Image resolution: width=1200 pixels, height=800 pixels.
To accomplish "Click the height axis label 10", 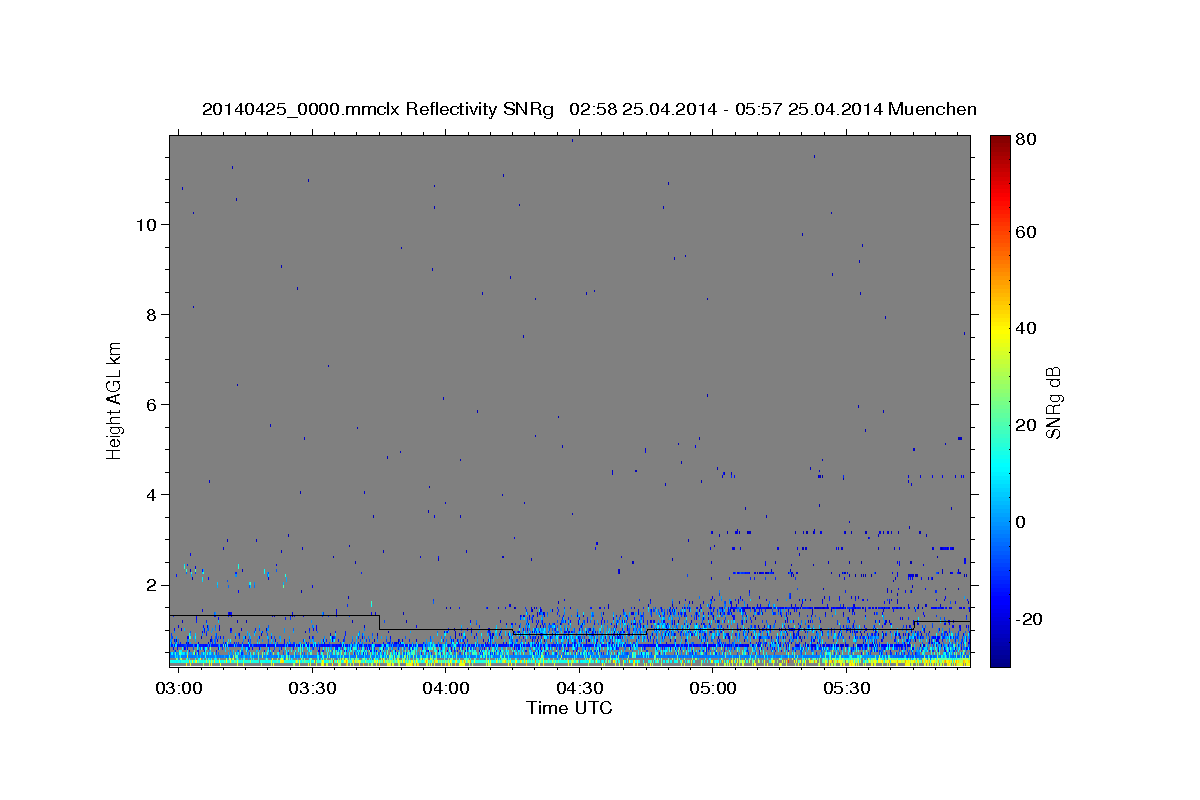I will click(x=148, y=224).
